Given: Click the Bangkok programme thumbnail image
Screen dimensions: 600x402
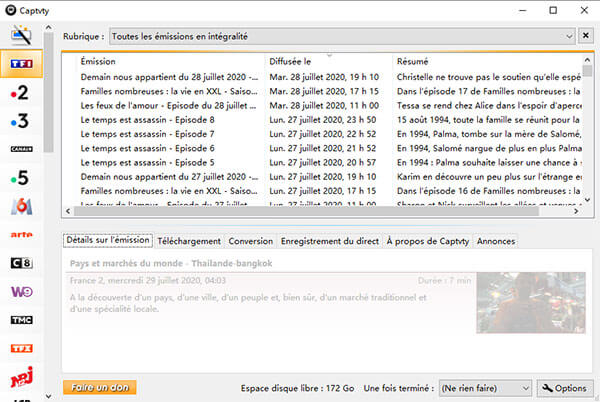Looking at the screenshot, I should [531, 303].
